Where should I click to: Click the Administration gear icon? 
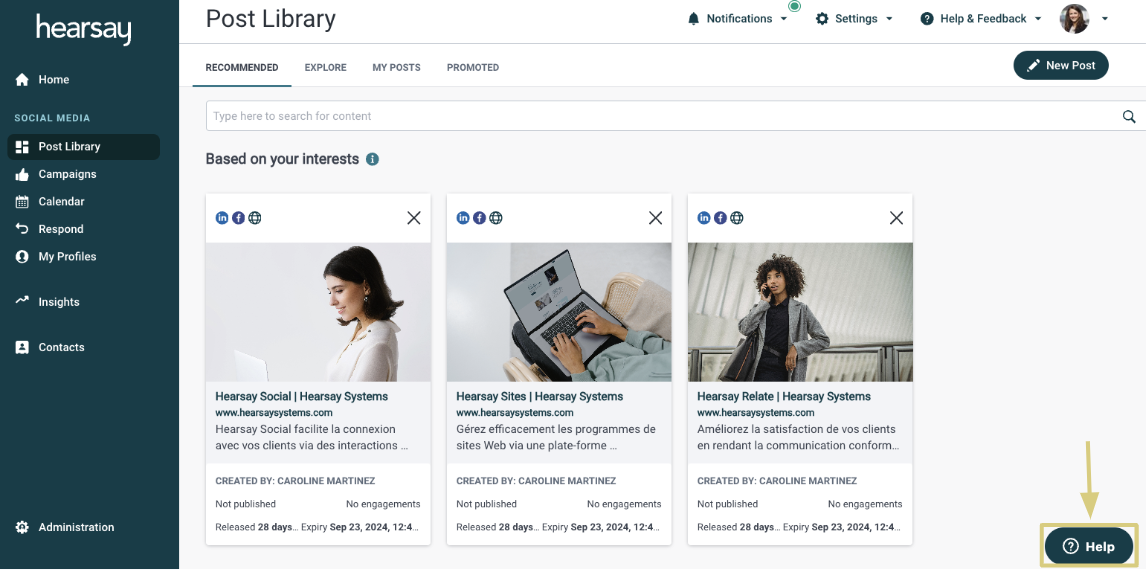click(x=22, y=527)
